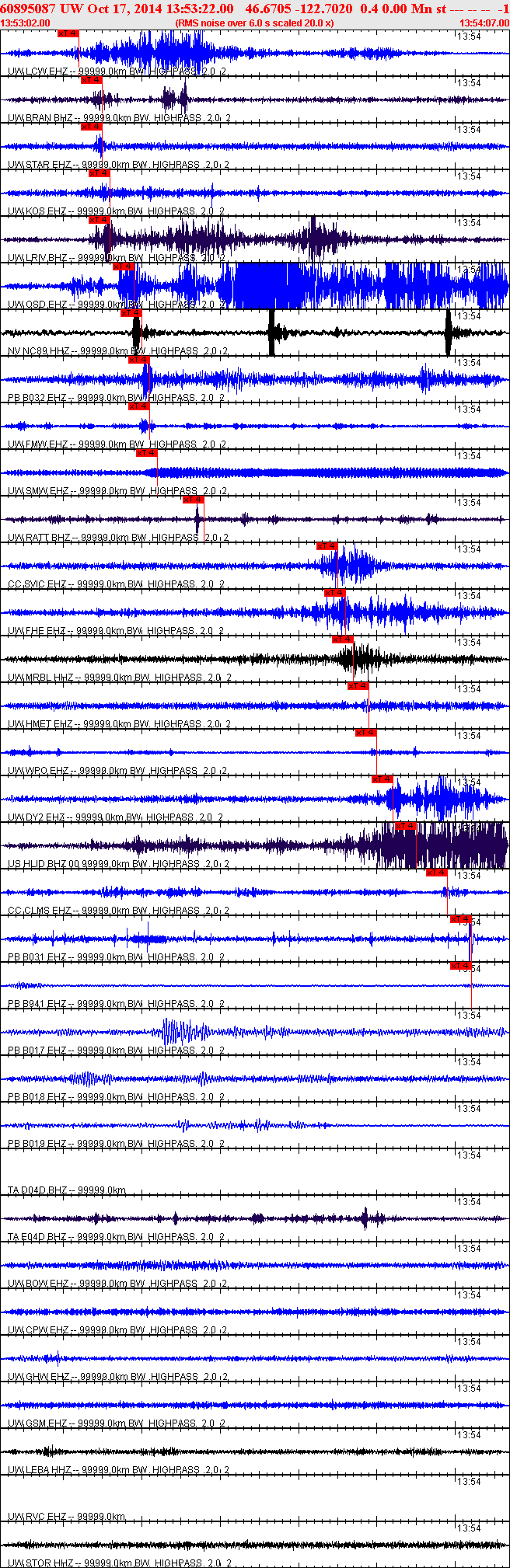The width and height of the screenshot is (510, 1568).
Task: Select the UW.GSM EHZ station label
Action: (x=38, y=1423)
